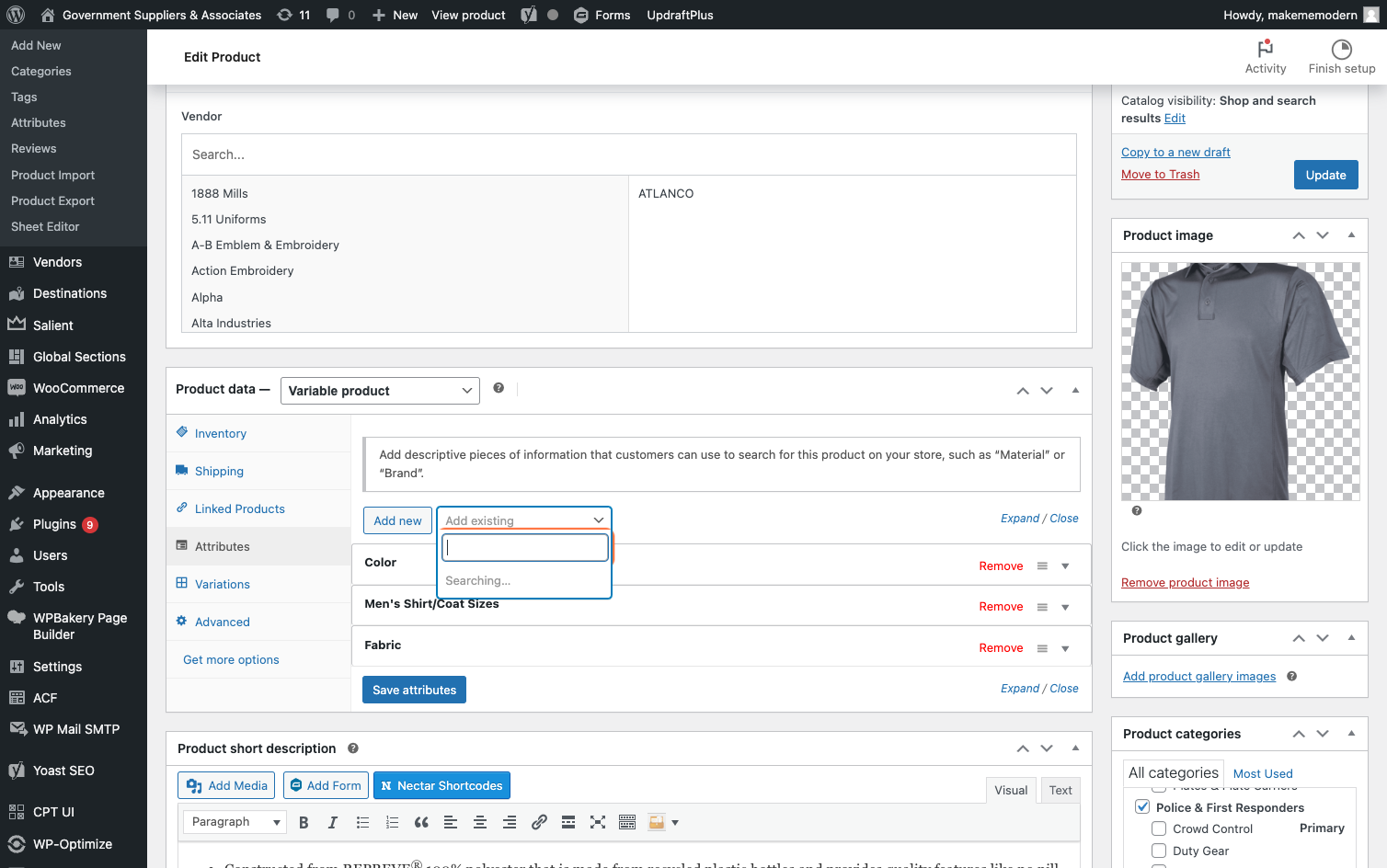
Task: Click the product image thumbnail
Action: pos(1240,382)
